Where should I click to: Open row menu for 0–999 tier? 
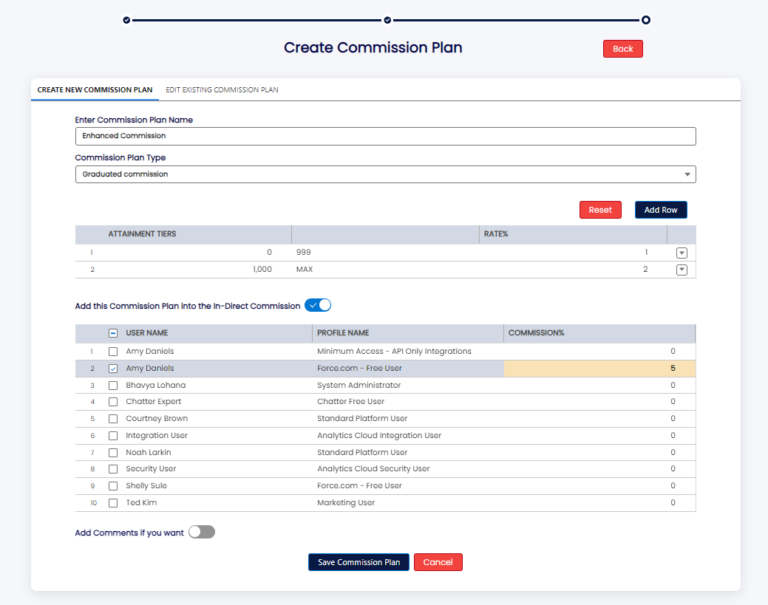[682, 253]
